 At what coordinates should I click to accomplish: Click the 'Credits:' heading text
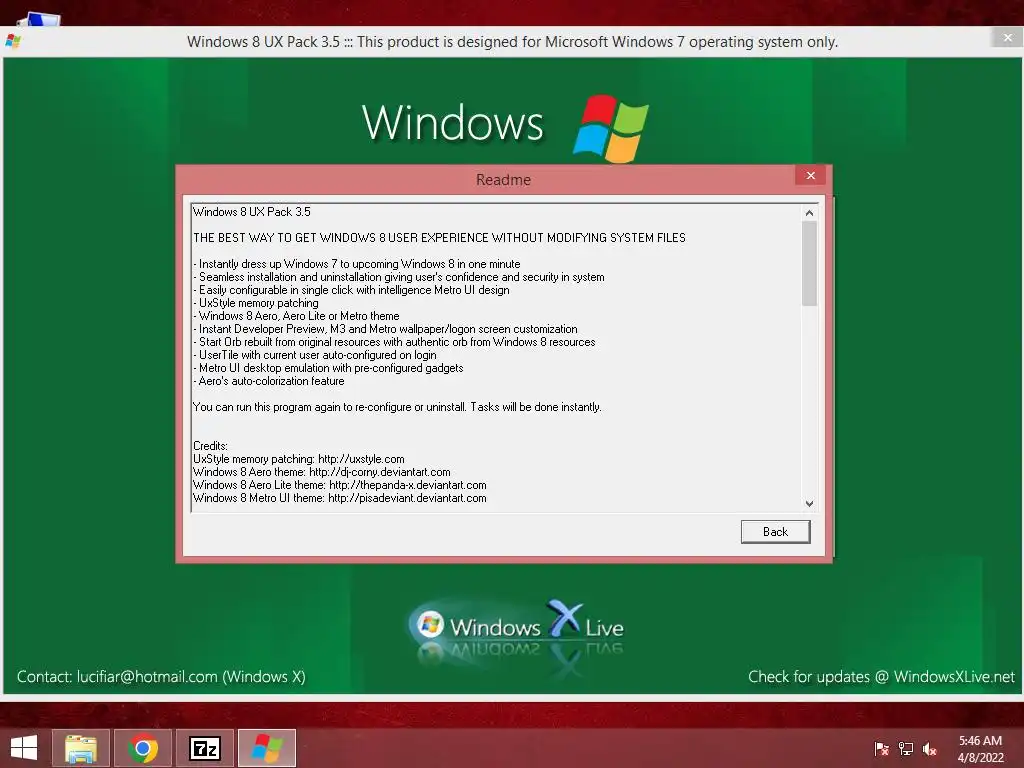click(210, 446)
